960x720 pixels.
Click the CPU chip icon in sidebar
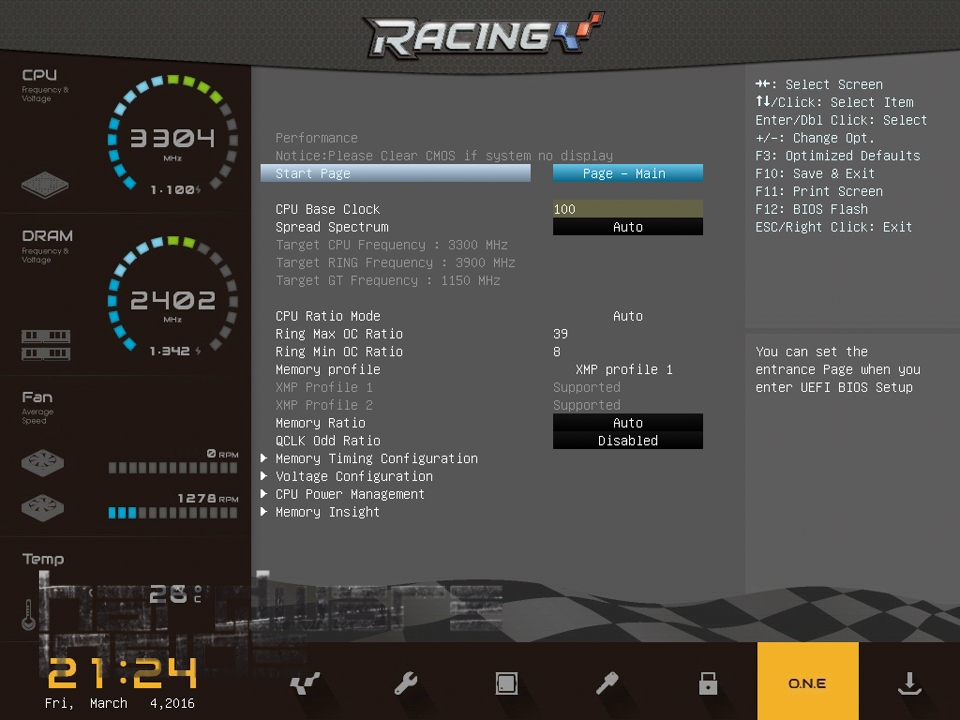(45, 184)
